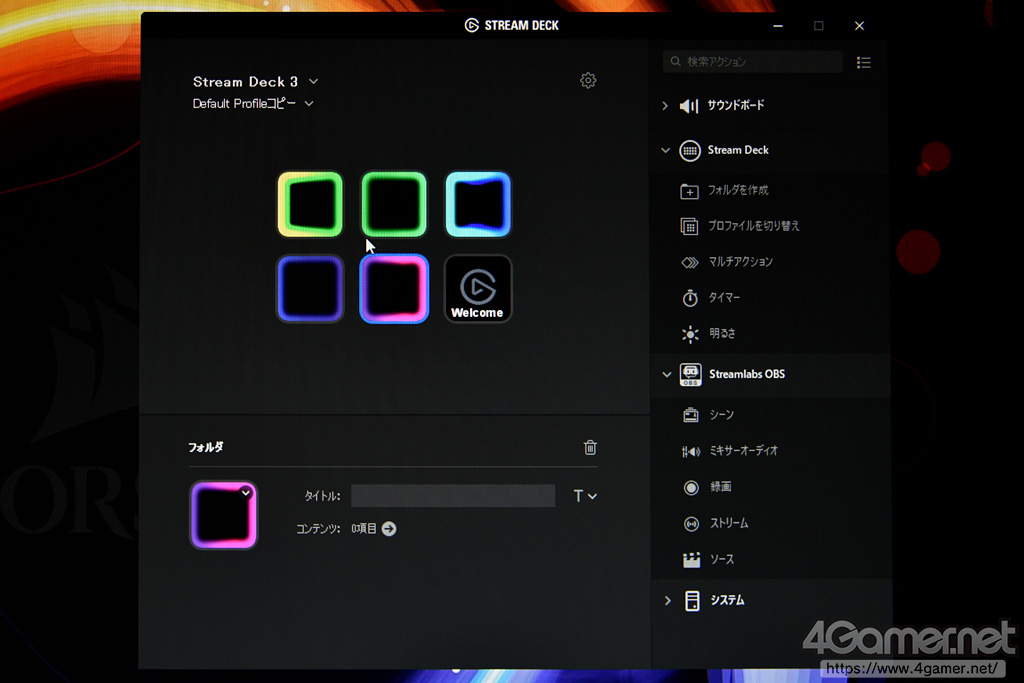Click the Streamlabs OBS category label
The image size is (1024, 683).
[x=746, y=374]
